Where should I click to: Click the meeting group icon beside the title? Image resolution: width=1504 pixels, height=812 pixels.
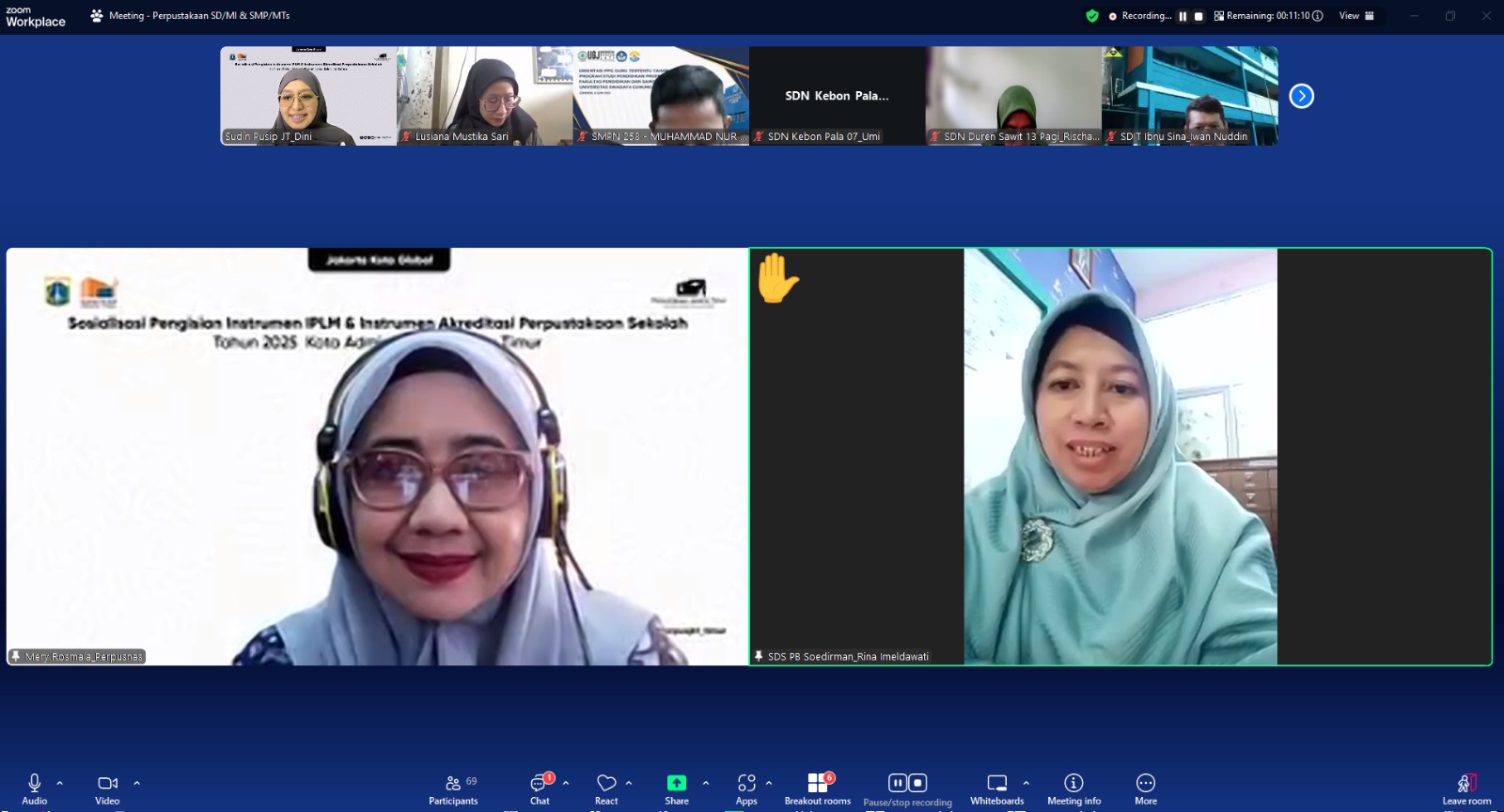pyautogui.click(x=97, y=16)
